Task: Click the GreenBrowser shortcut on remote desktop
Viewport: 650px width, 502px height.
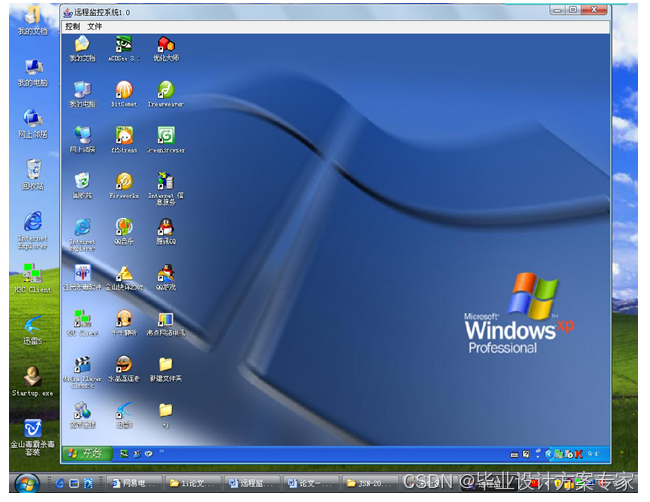Action: click(166, 140)
